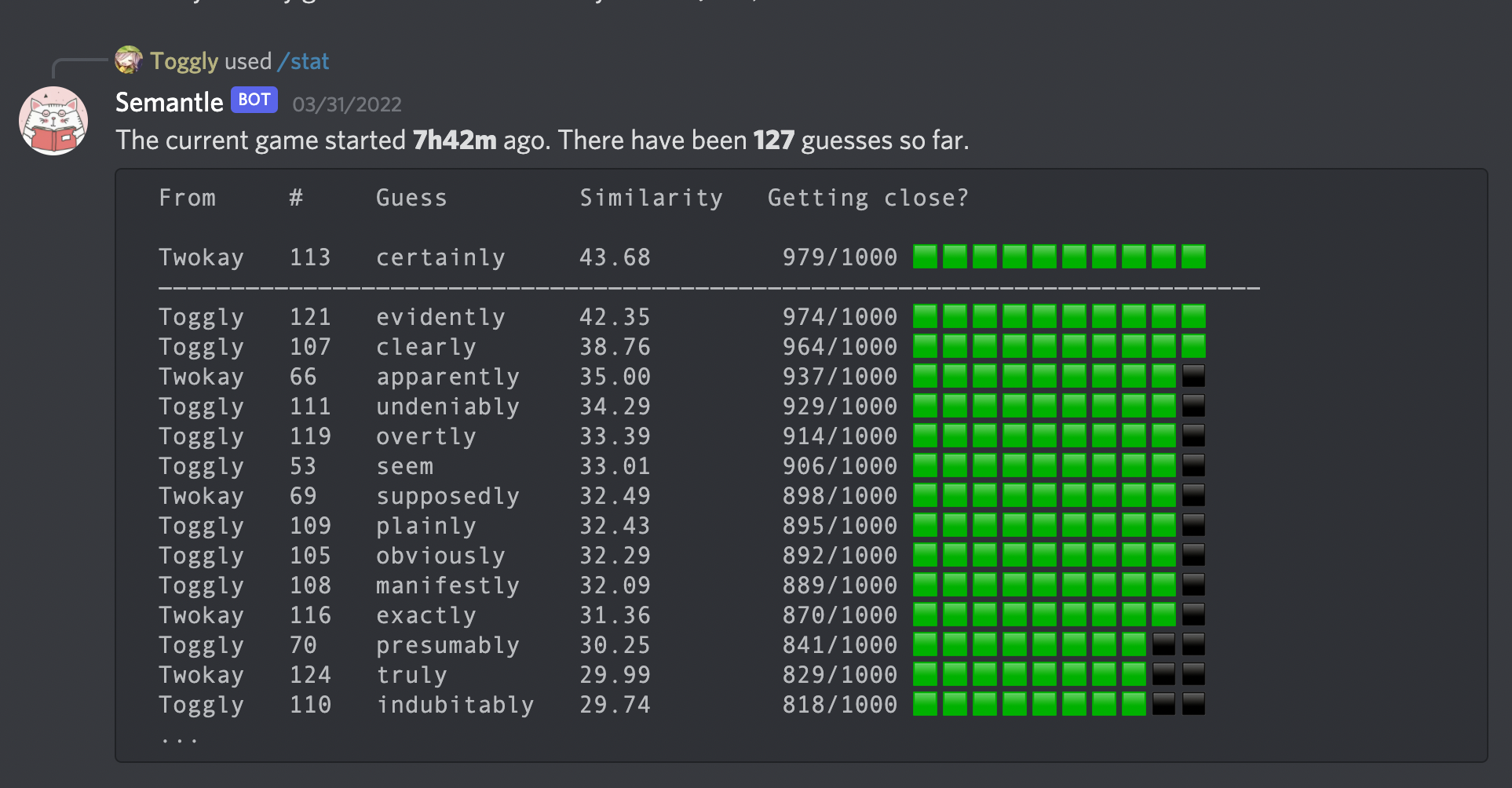Click the progress bar for 'presumably'

click(1059, 644)
